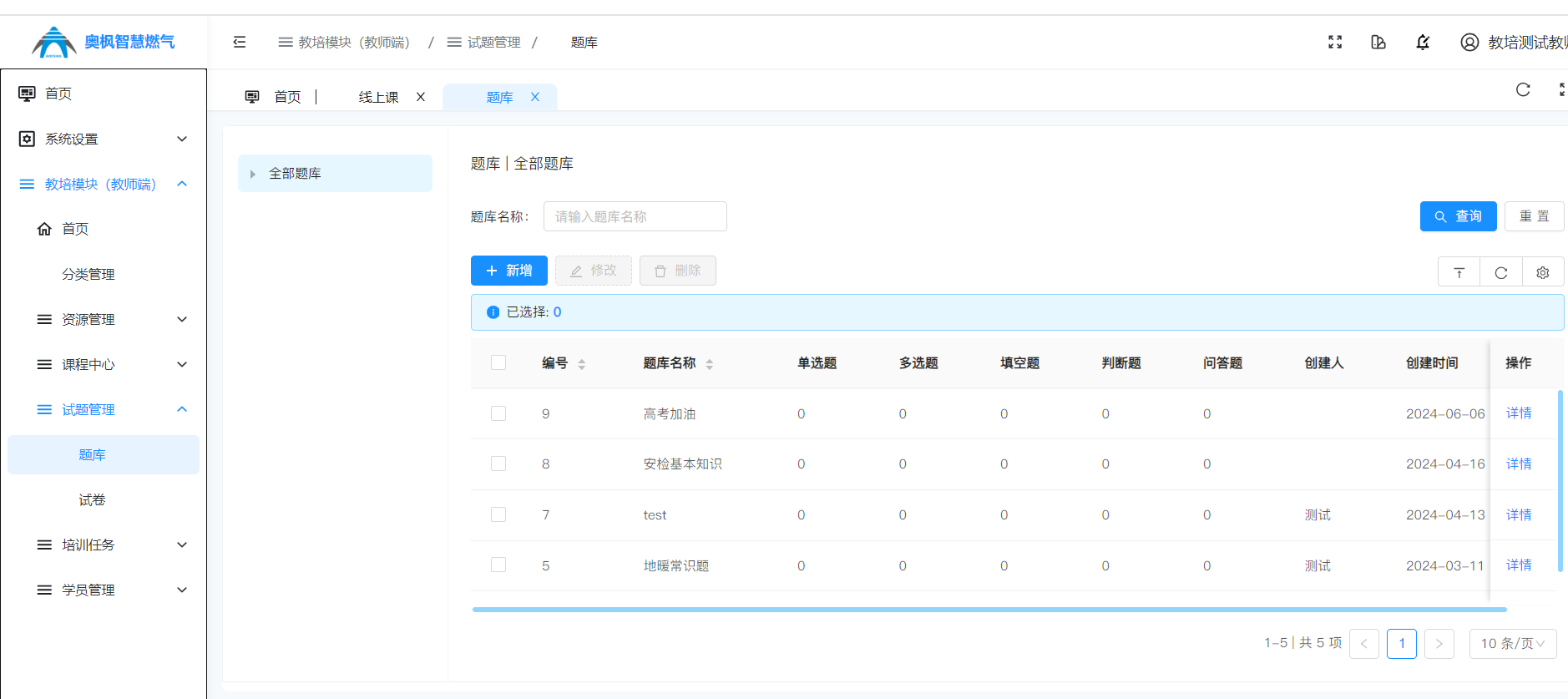This screenshot has height=699, width=1568.
Task: Click the 学员管理 menu list icon
Action: (x=44, y=590)
